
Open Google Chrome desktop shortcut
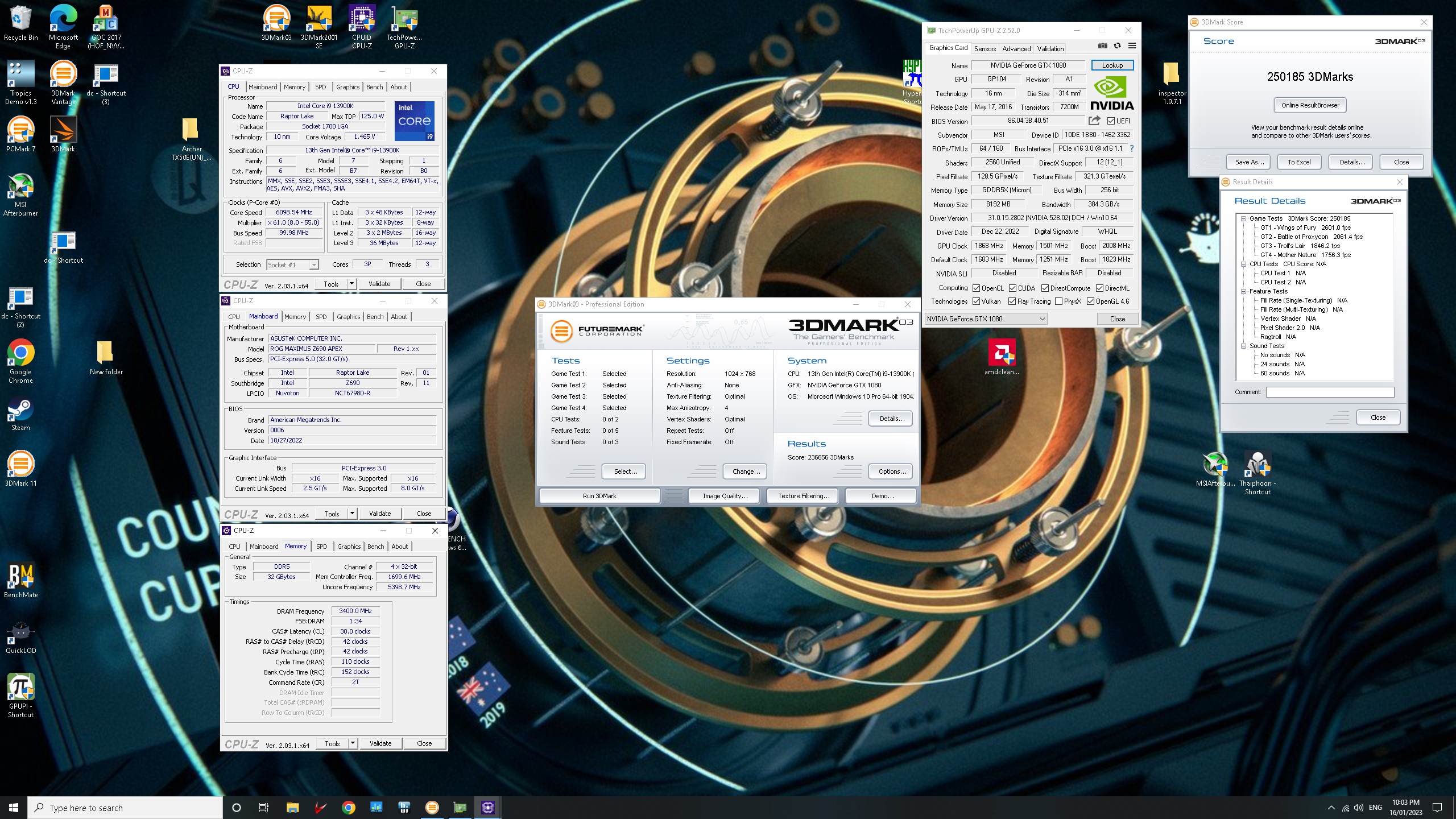(x=20, y=362)
